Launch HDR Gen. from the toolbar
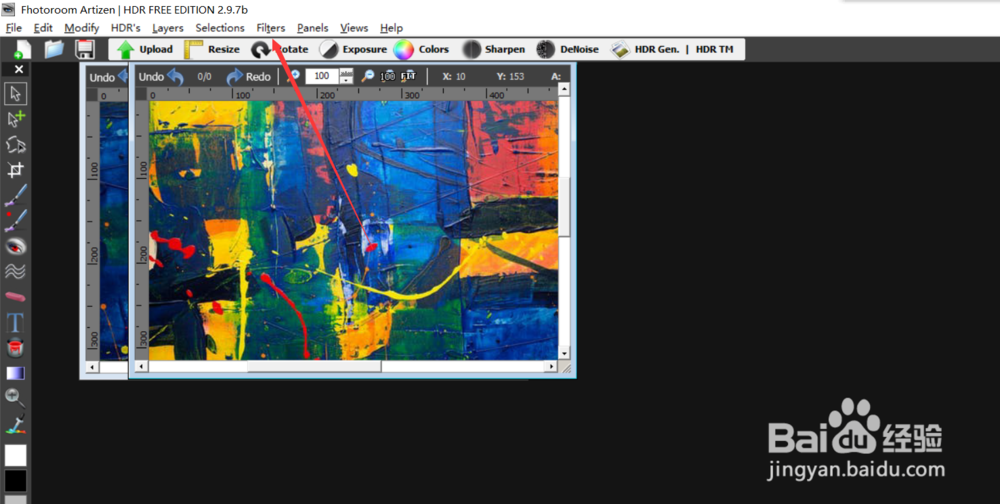This screenshot has height=504, width=1000. point(645,49)
